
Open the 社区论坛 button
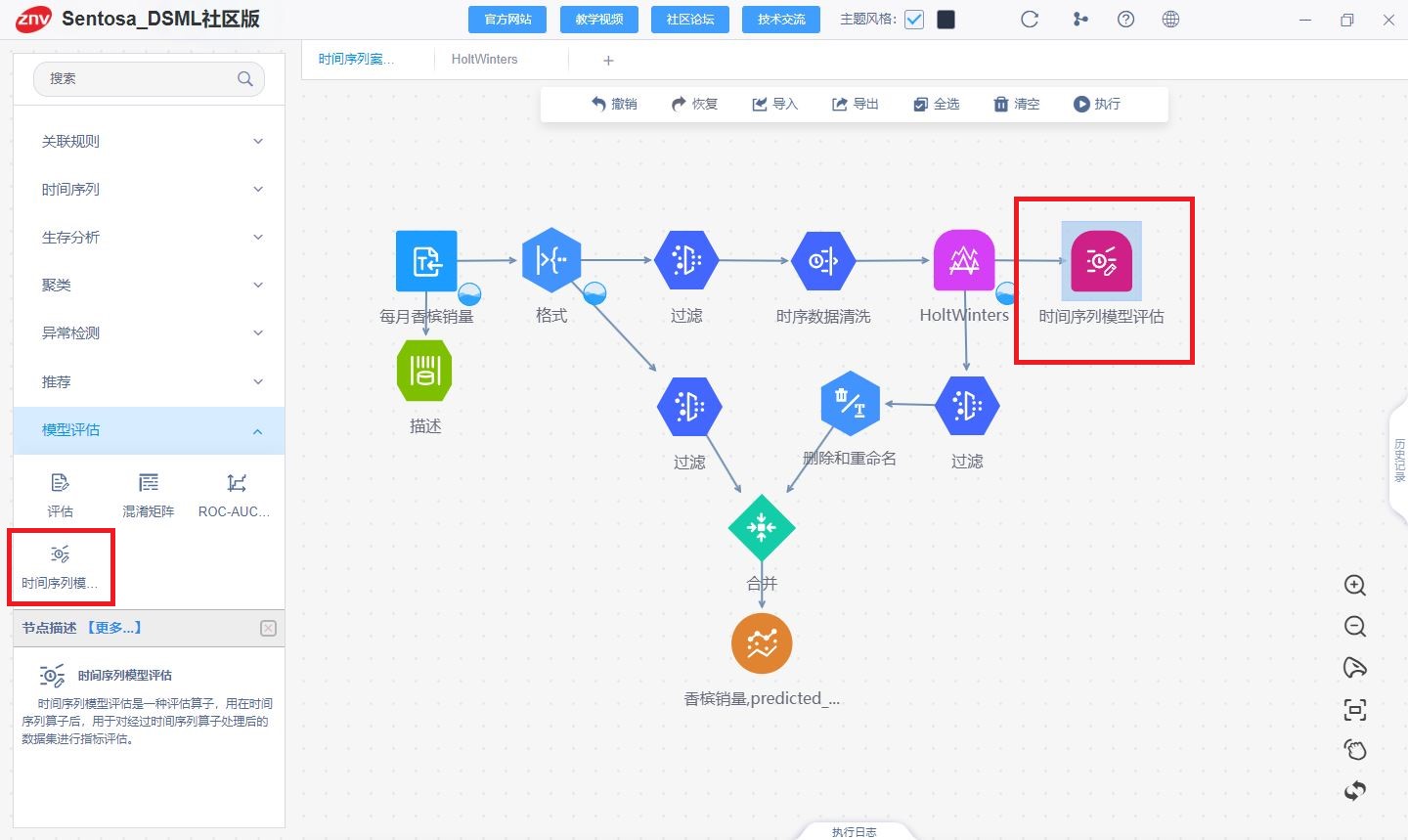[x=690, y=20]
